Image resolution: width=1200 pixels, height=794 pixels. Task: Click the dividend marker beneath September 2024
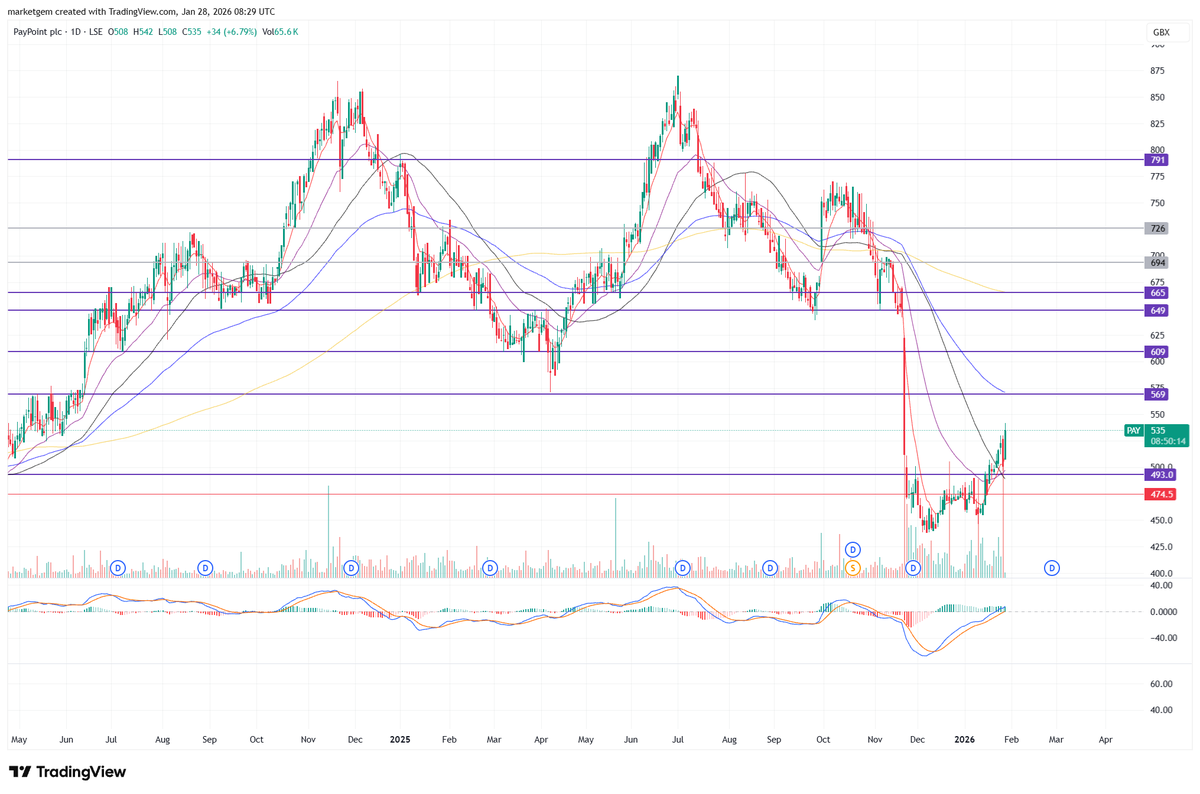point(204,567)
